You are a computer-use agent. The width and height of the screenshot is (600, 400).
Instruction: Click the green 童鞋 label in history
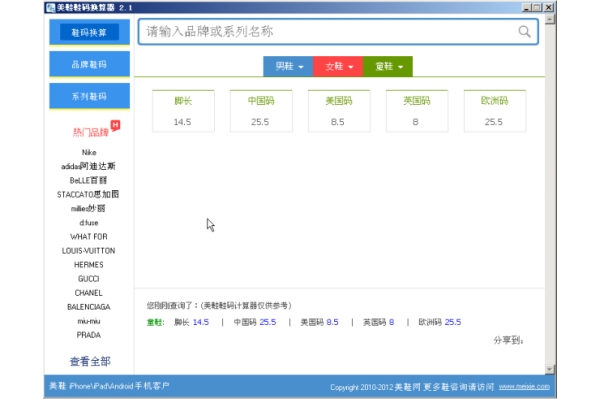[155, 322]
